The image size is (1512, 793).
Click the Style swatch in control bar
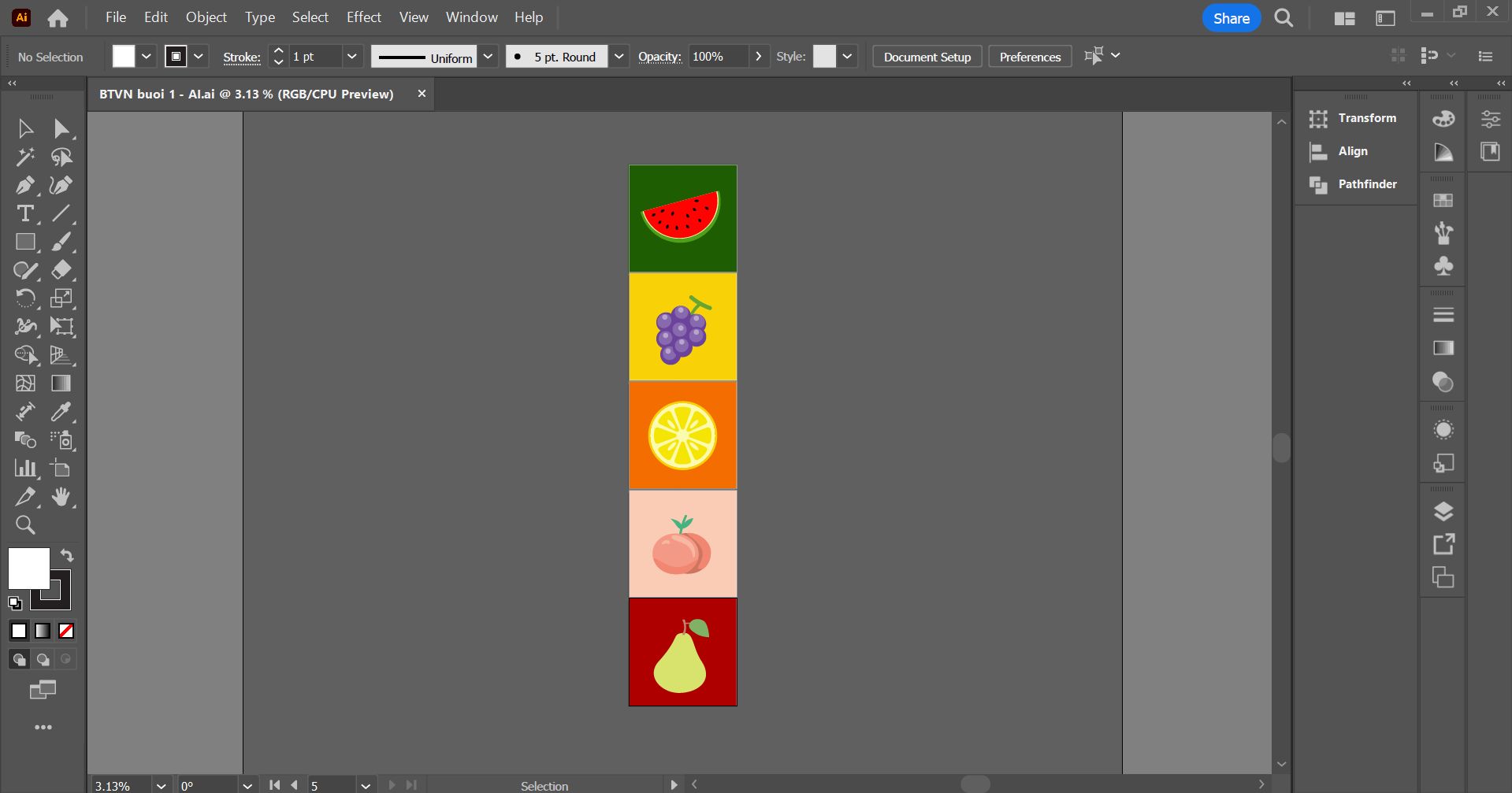[x=824, y=57]
